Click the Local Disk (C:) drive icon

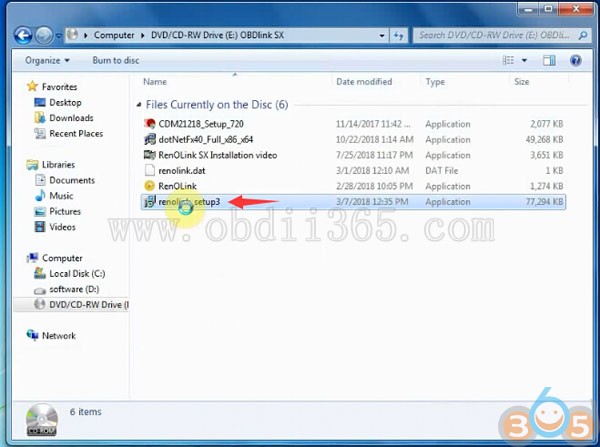(40, 273)
